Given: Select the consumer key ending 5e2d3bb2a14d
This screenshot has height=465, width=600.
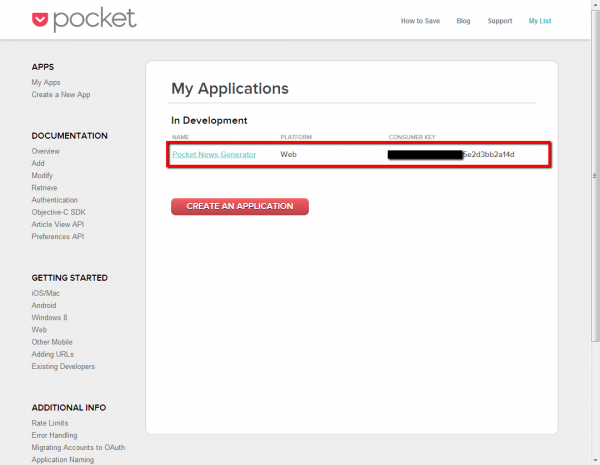Looking at the screenshot, I should tap(451, 155).
